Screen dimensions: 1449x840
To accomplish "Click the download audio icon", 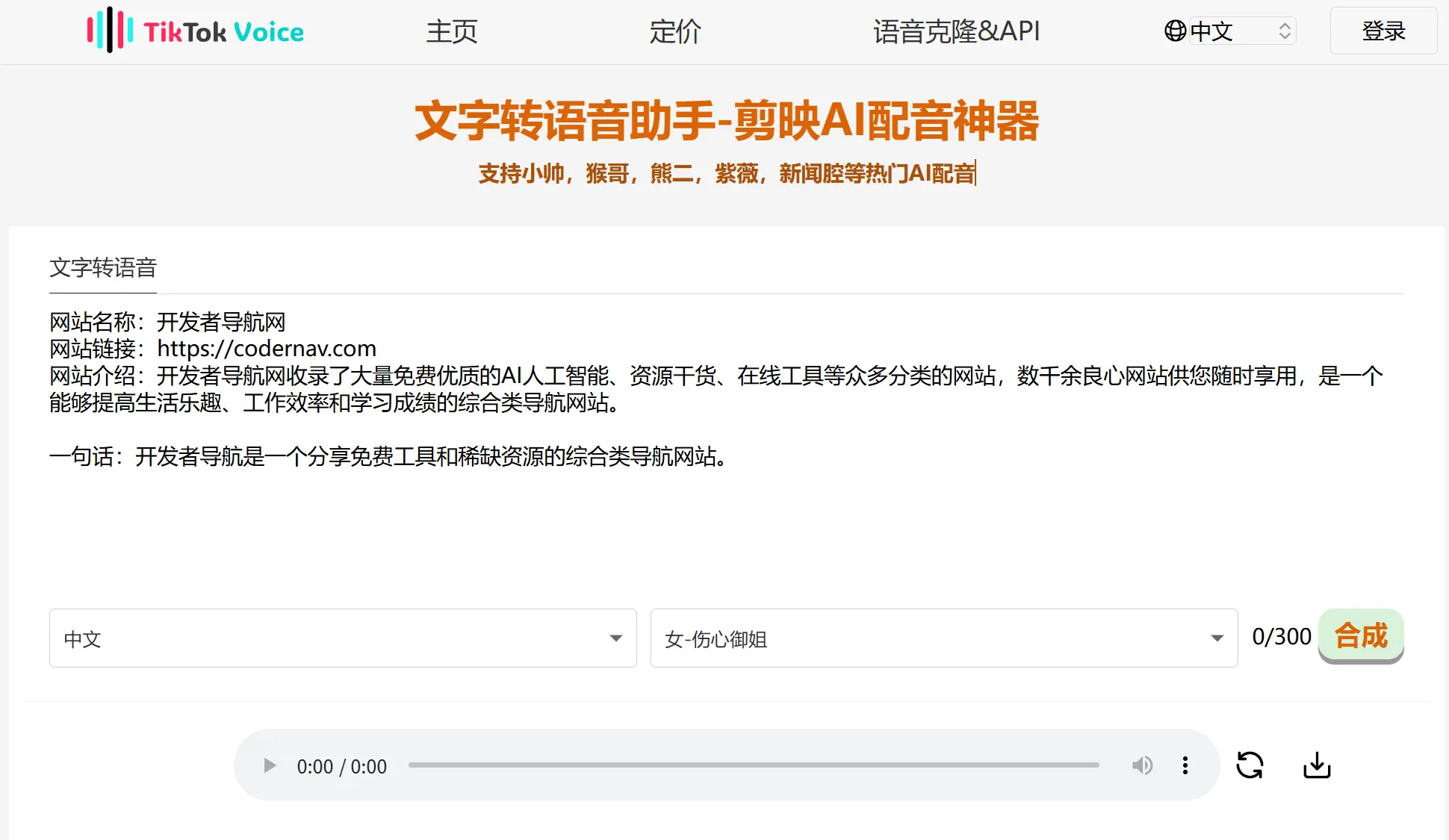I will [1317, 765].
